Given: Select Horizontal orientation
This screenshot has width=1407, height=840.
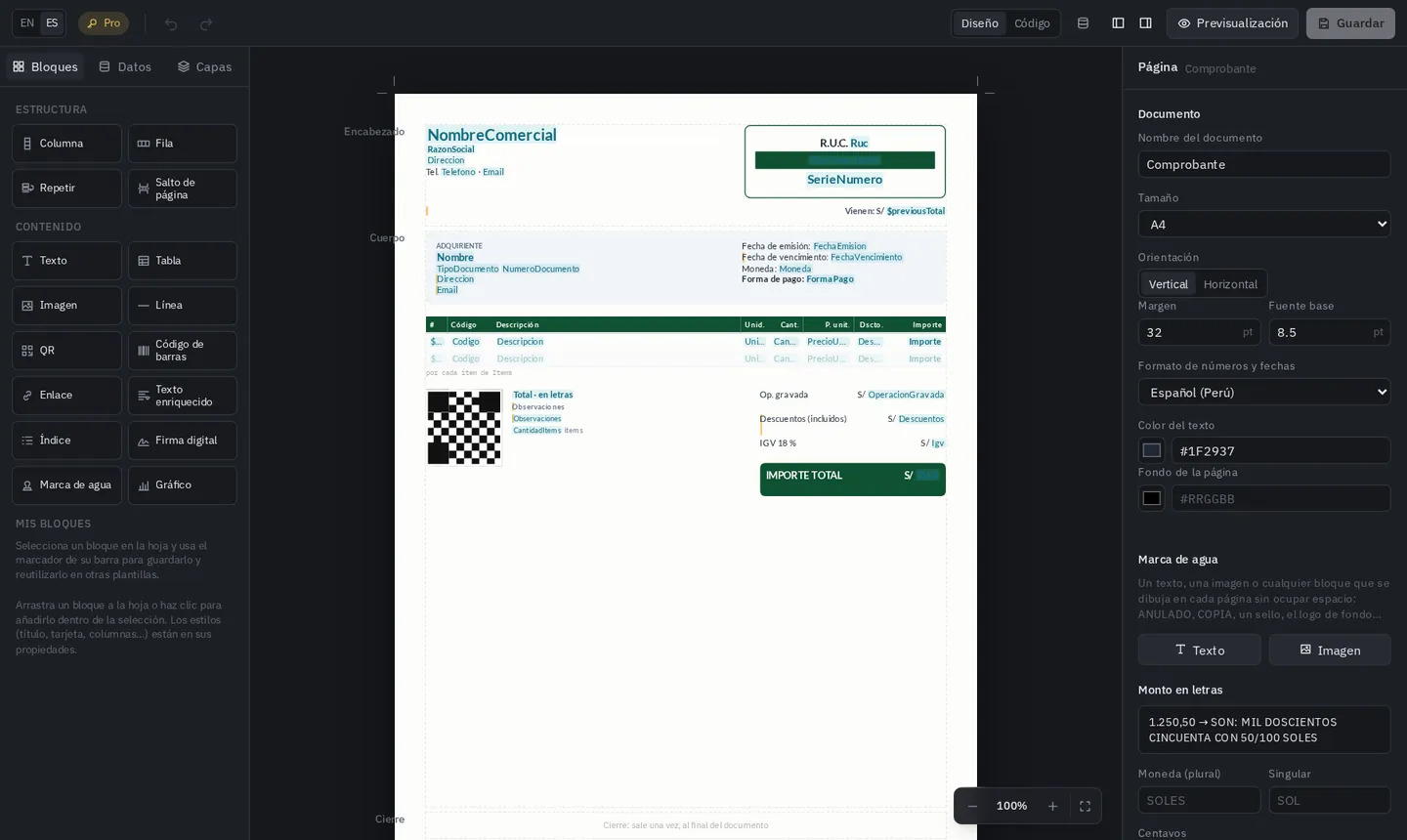Looking at the screenshot, I should point(1230,284).
